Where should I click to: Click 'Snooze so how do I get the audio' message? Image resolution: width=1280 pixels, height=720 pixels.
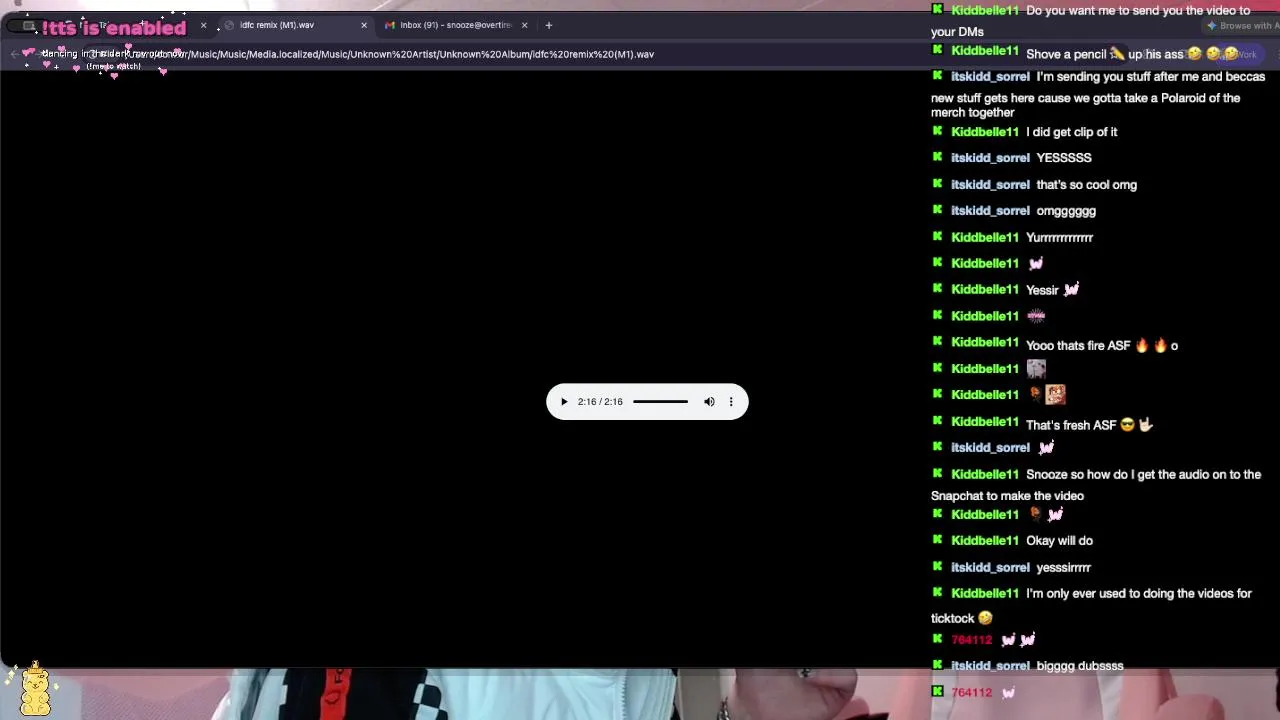point(1096,485)
